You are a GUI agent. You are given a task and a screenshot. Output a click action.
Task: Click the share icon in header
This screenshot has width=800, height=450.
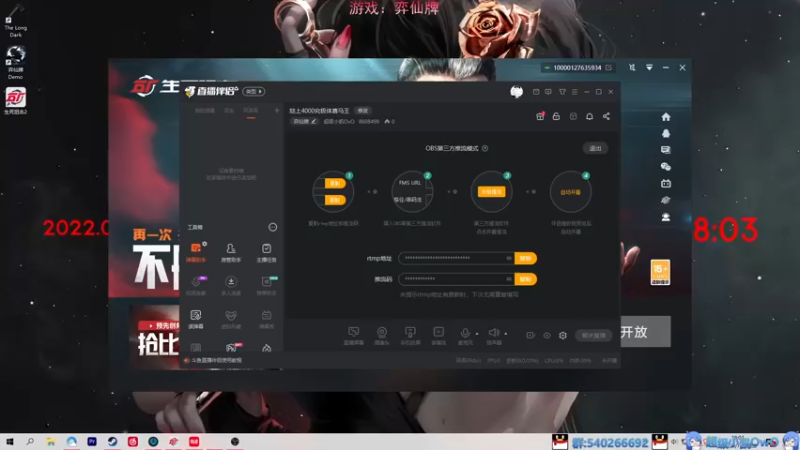click(x=606, y=116)
